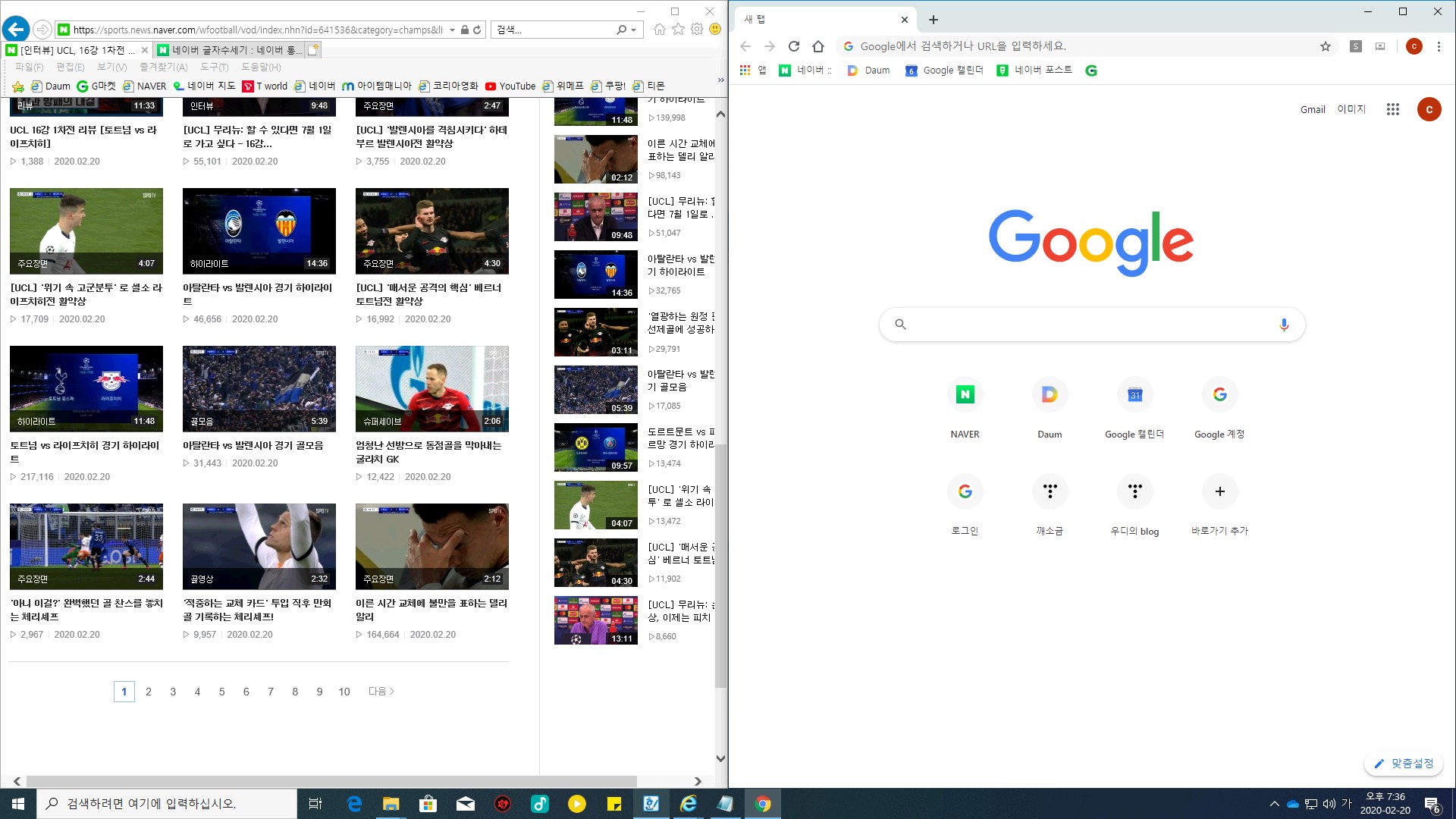This screenshot has height=819, width=1456.
Task: Open the 도구(T) menu in IE
Action: [214, 67]
